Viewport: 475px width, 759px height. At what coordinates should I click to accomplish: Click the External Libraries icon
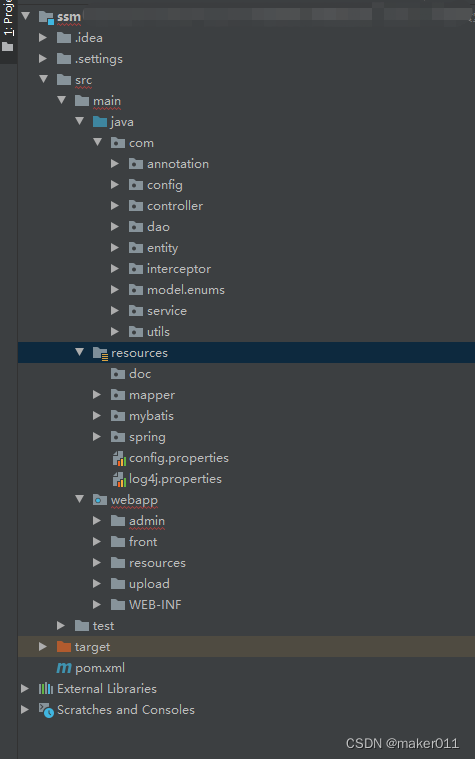pos(46,688)
